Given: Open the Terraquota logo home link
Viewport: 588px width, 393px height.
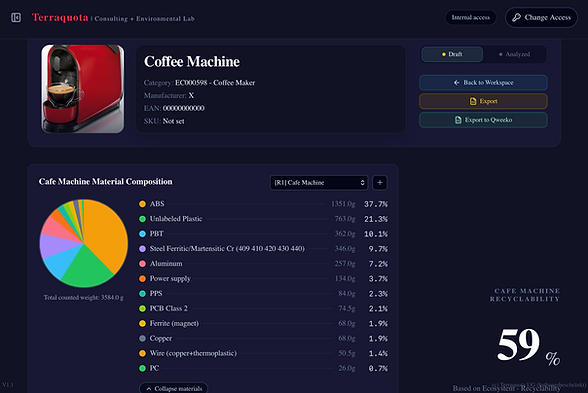Looking at the screenshot, I should (60, 18).
